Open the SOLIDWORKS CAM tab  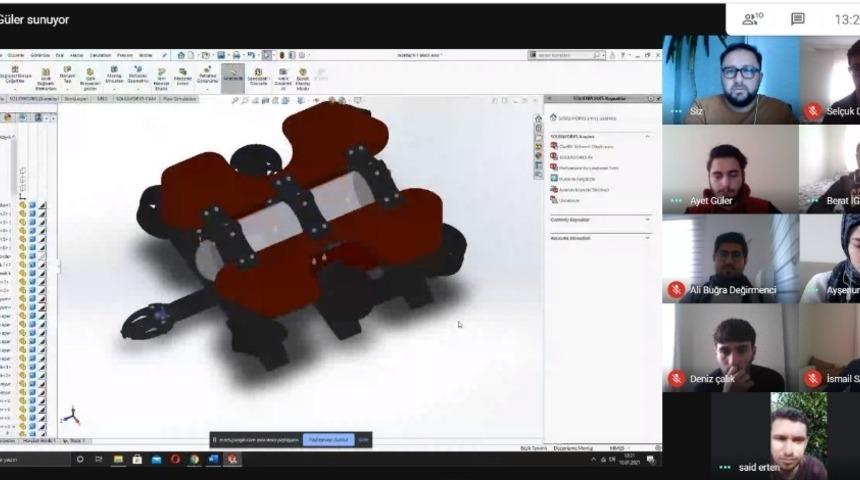click(x=135, y=99)
